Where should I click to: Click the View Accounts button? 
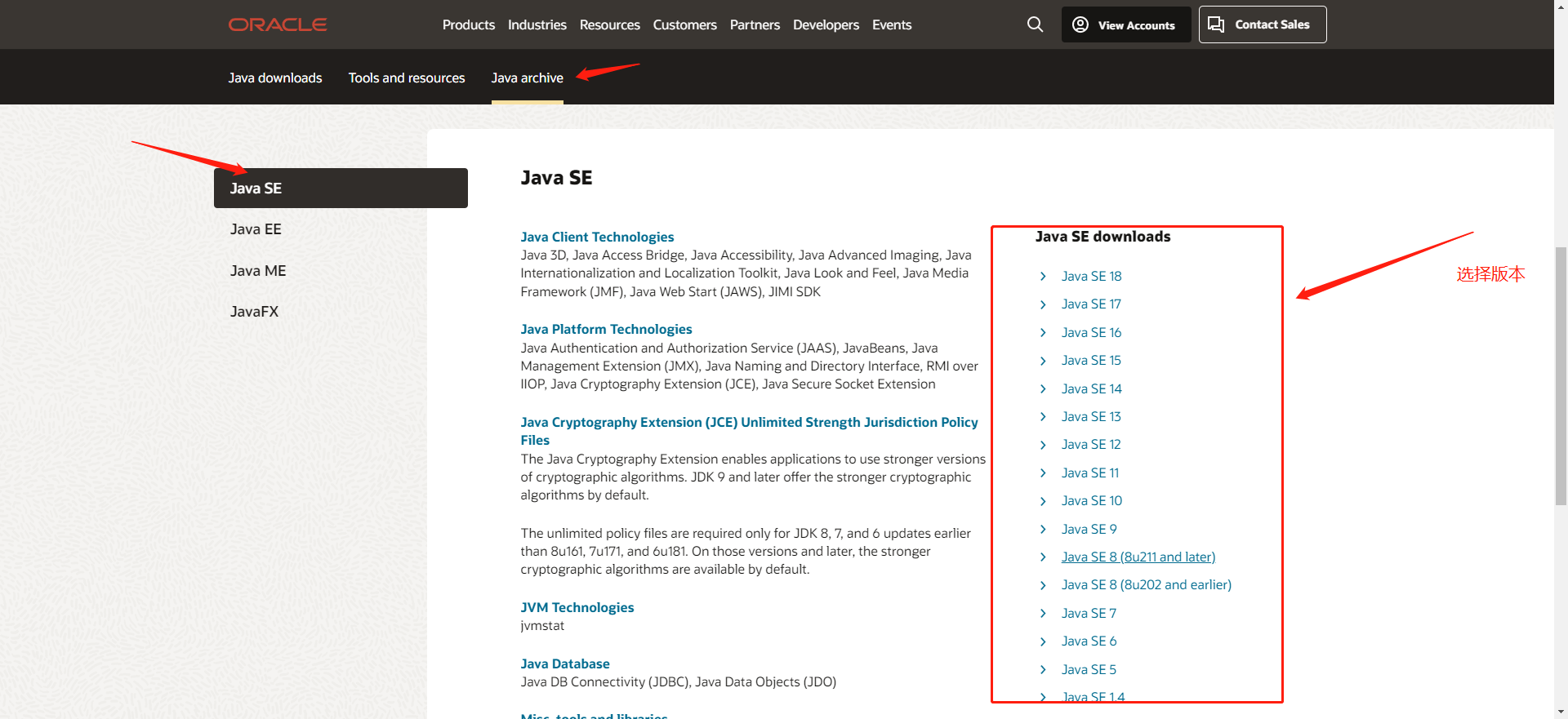[1126, 24]
